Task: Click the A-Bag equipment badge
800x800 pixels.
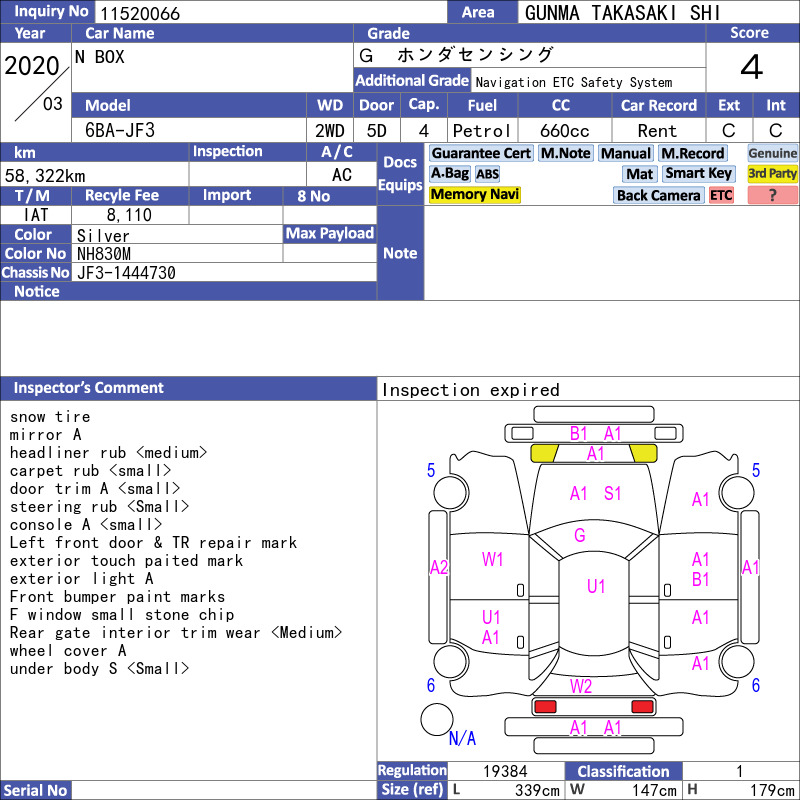Action: coord(449,174)
